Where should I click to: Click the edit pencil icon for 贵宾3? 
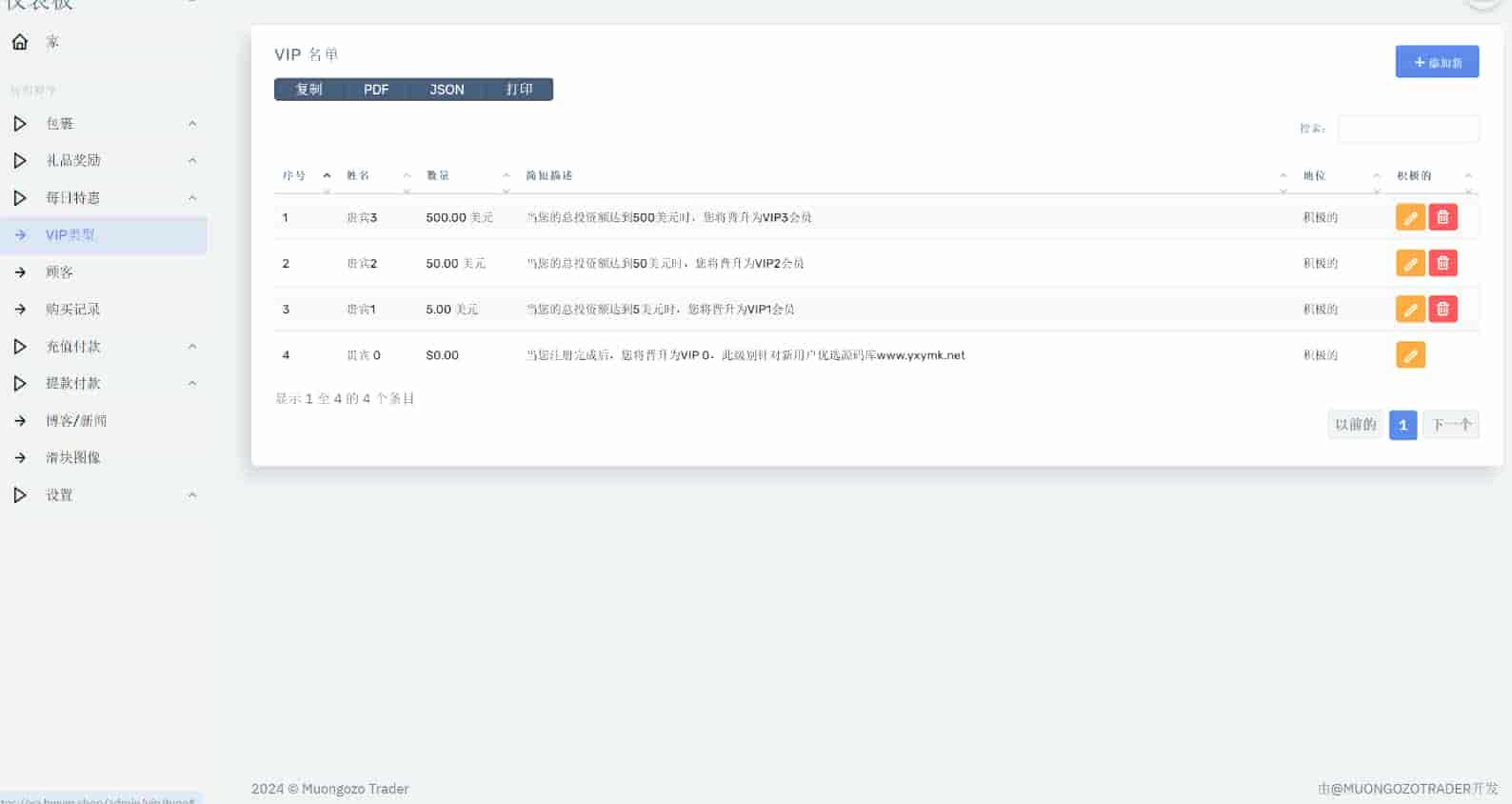1410,217
